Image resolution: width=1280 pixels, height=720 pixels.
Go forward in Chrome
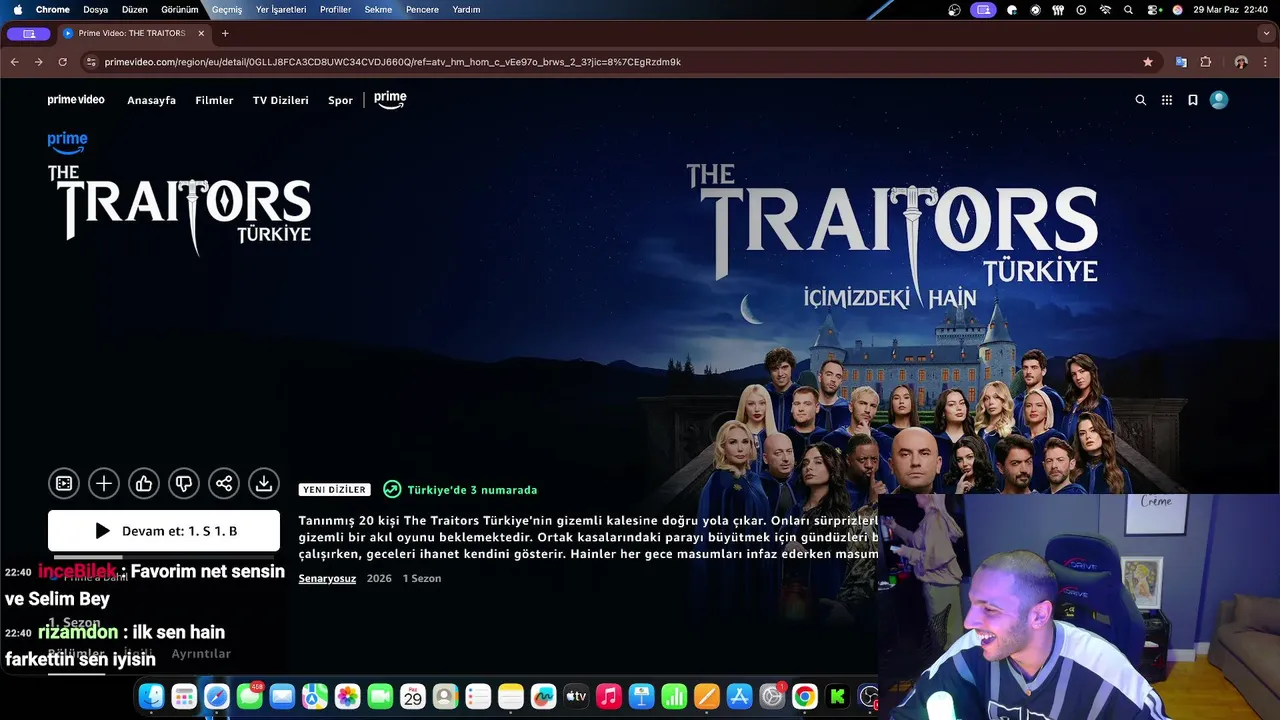point(39,62)
